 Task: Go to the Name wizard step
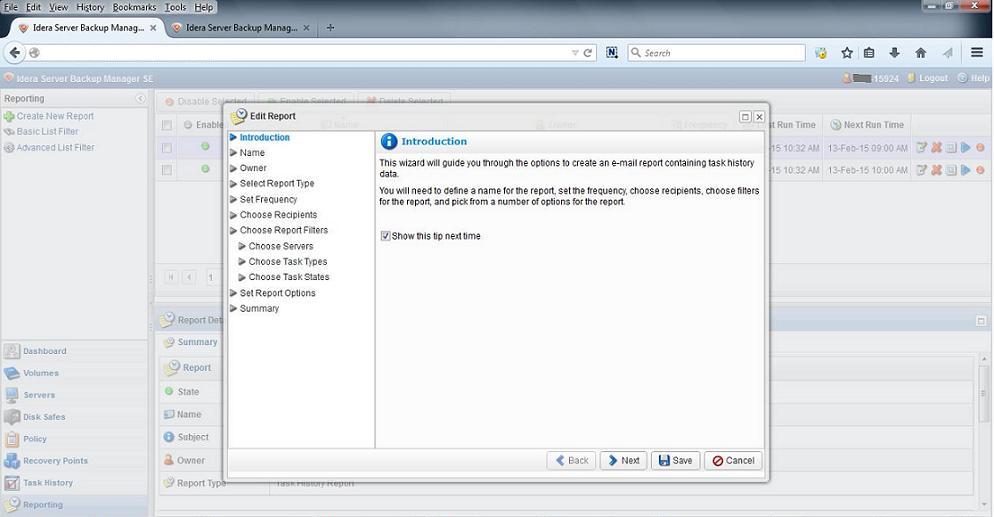point(252,153)
